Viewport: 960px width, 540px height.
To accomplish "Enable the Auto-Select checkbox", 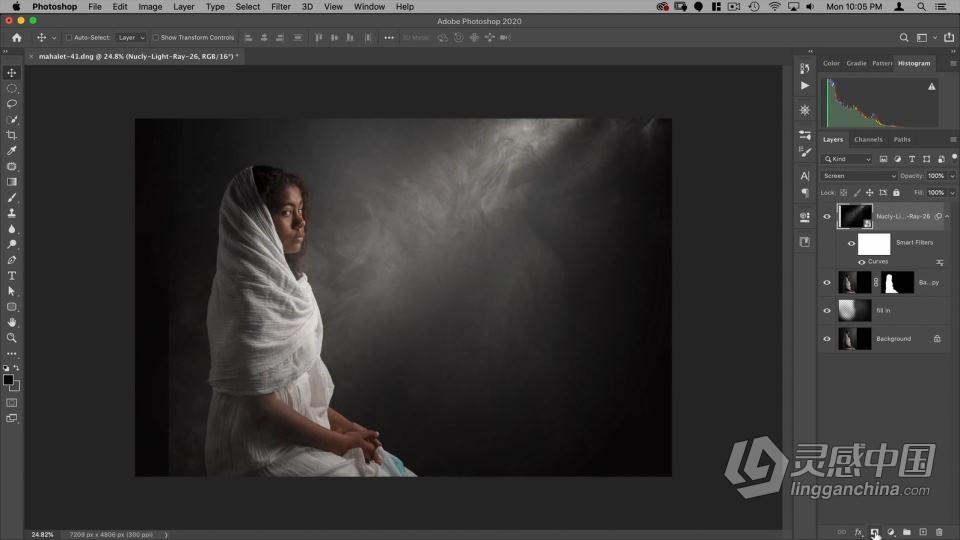I will pyautogui.click(x=69, y=38).
